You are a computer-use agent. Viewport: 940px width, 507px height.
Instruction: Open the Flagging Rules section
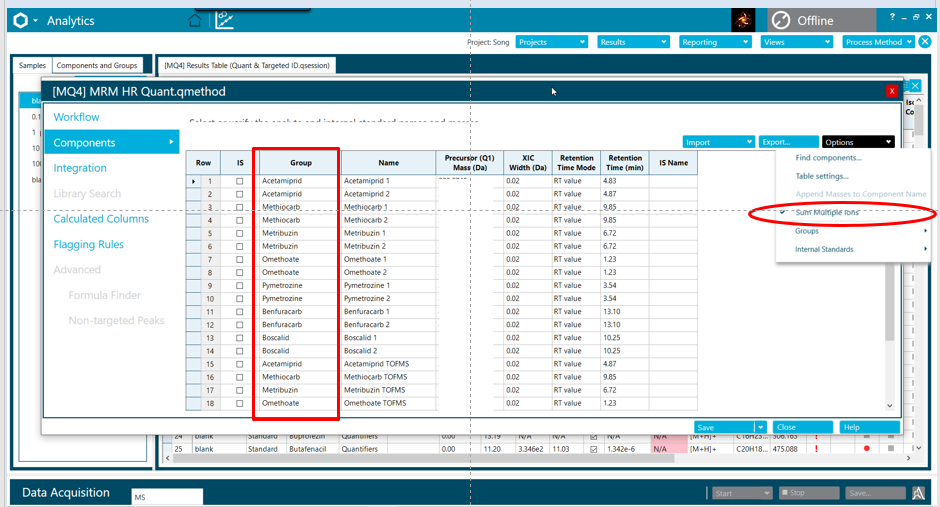88,245
